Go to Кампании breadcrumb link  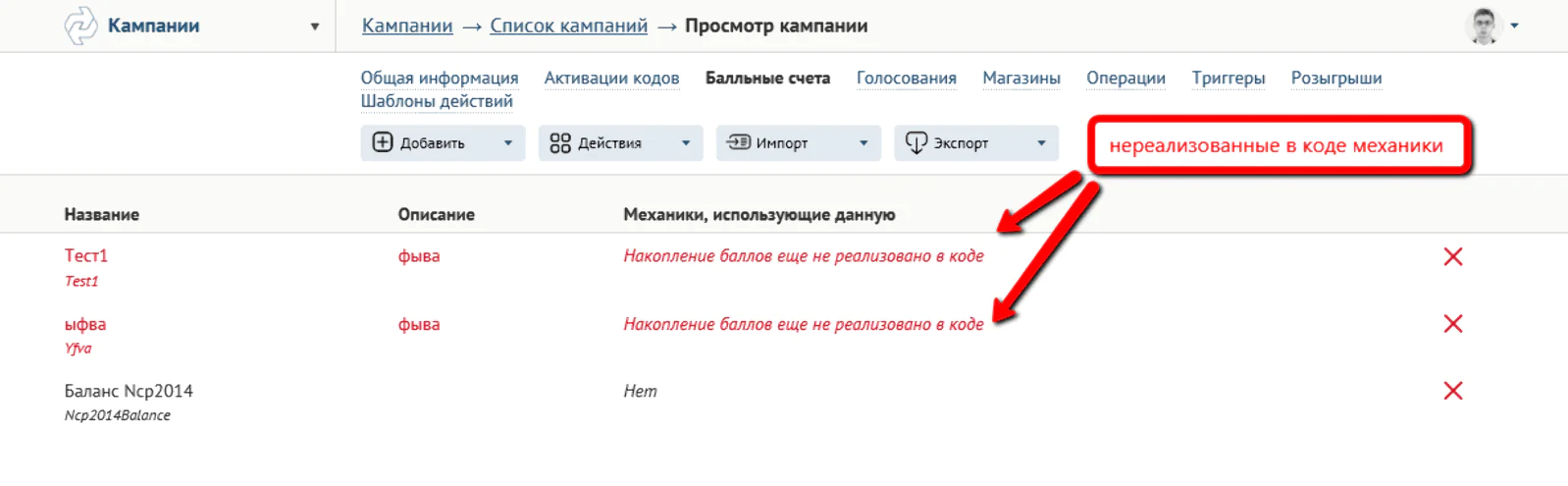407,26
